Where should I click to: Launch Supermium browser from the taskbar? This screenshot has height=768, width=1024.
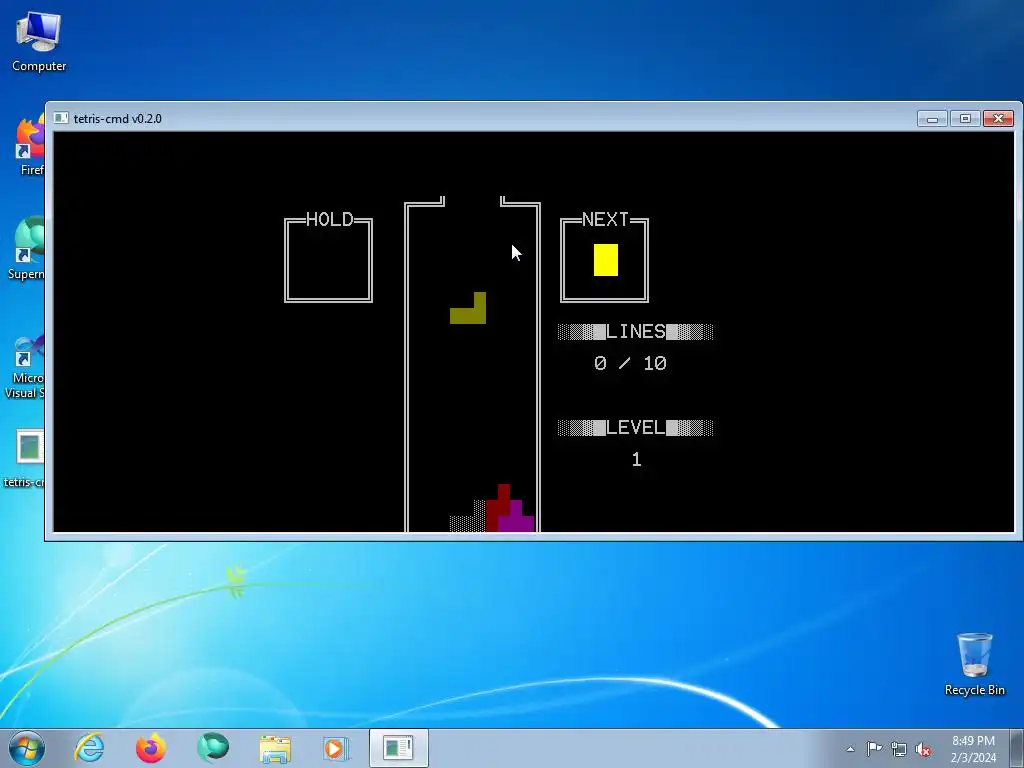(x=213, y=748)
